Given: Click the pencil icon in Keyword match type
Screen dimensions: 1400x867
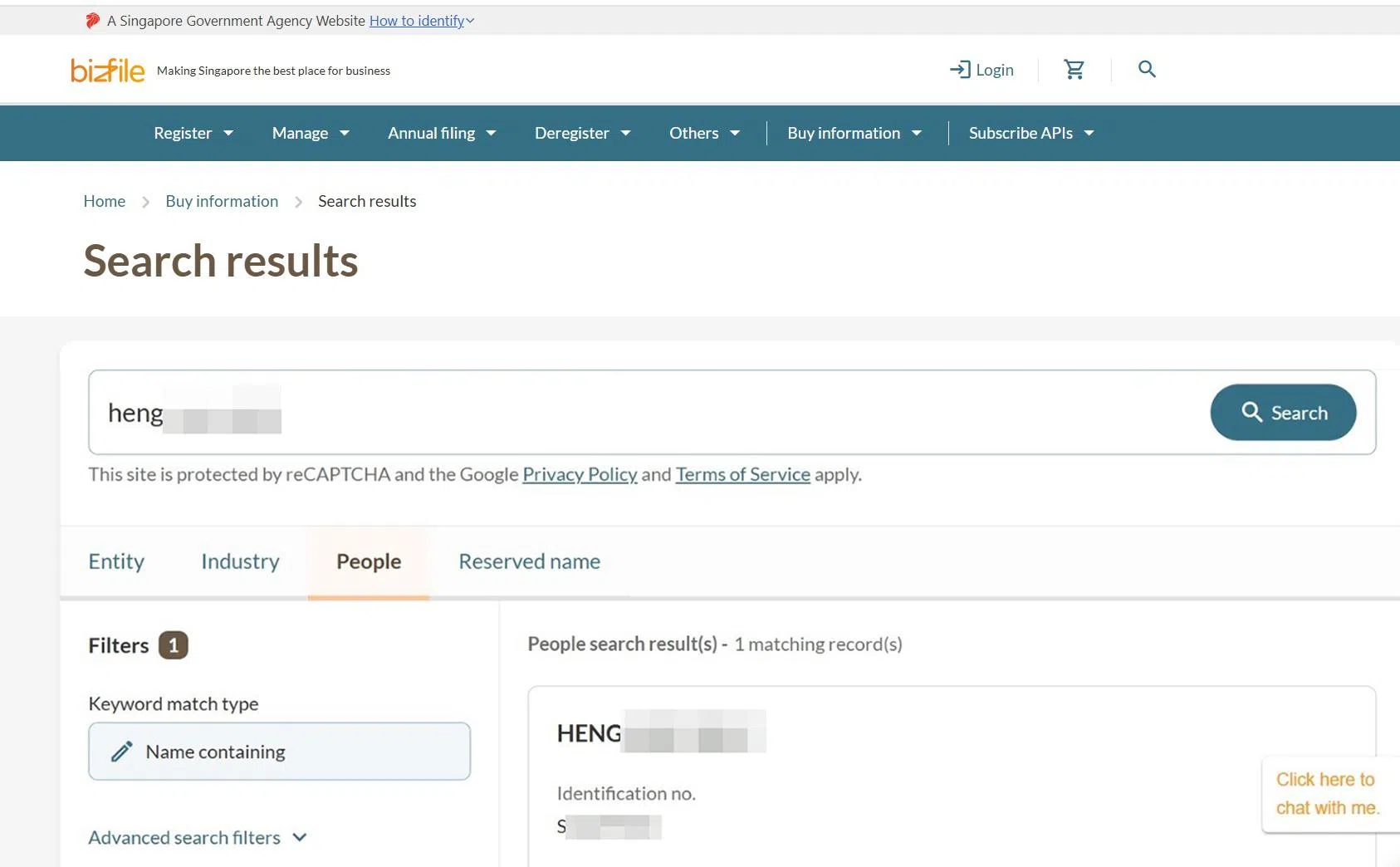Looking at the screenshot, I should 122,752.
